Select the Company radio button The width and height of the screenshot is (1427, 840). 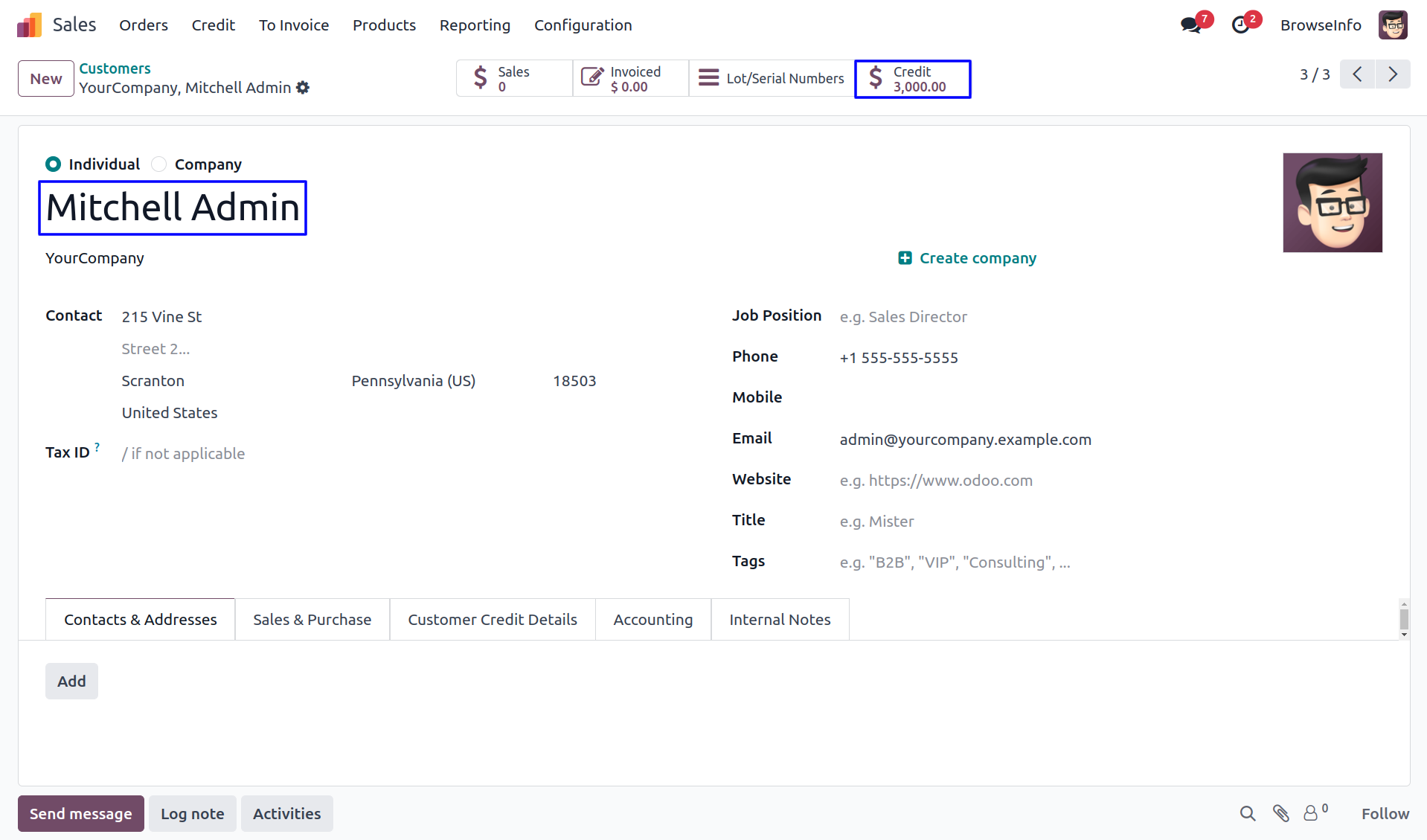click(159, 164)
